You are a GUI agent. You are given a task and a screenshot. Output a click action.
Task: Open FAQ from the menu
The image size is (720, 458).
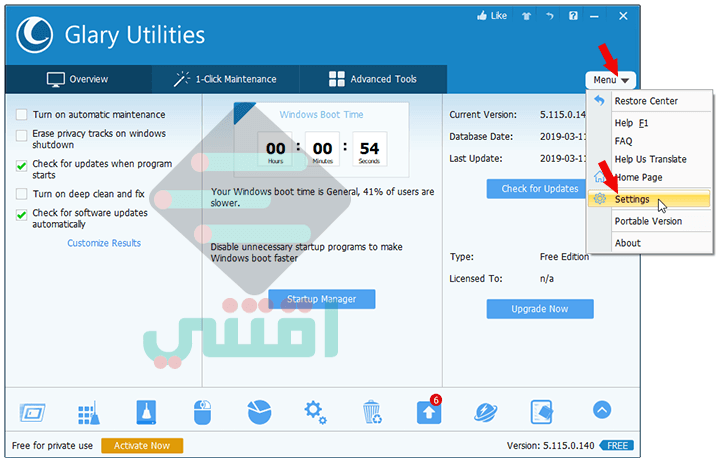(x=649, y=141)
